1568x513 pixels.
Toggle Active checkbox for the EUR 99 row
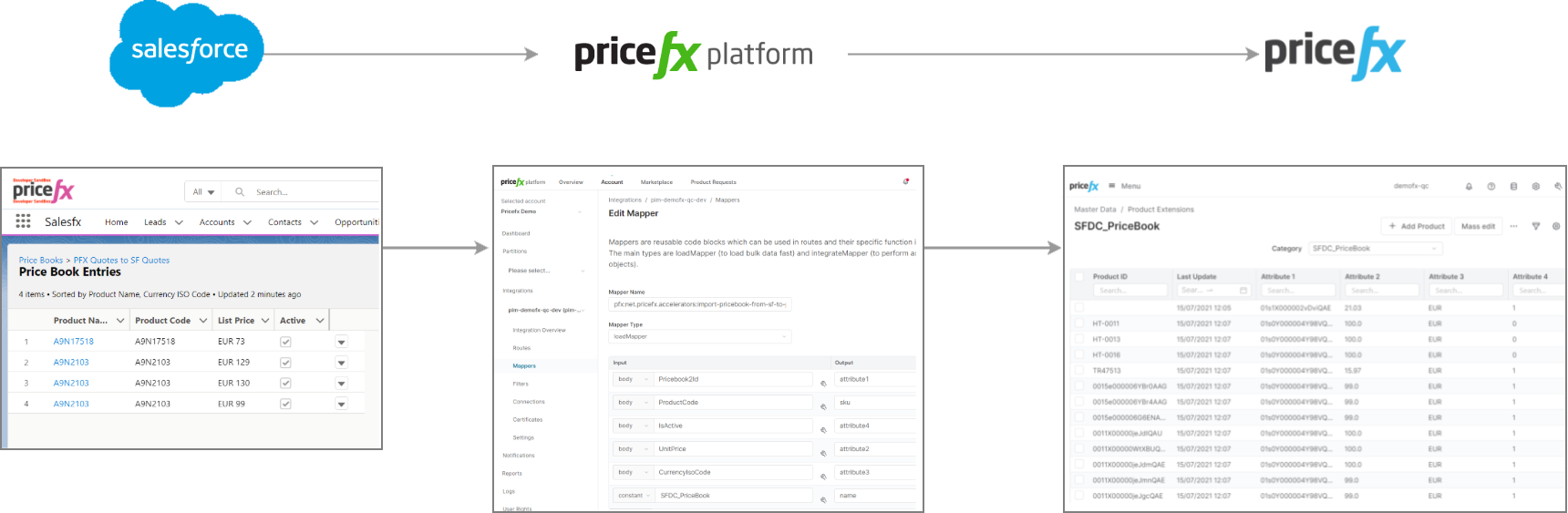tap(285, 404)
